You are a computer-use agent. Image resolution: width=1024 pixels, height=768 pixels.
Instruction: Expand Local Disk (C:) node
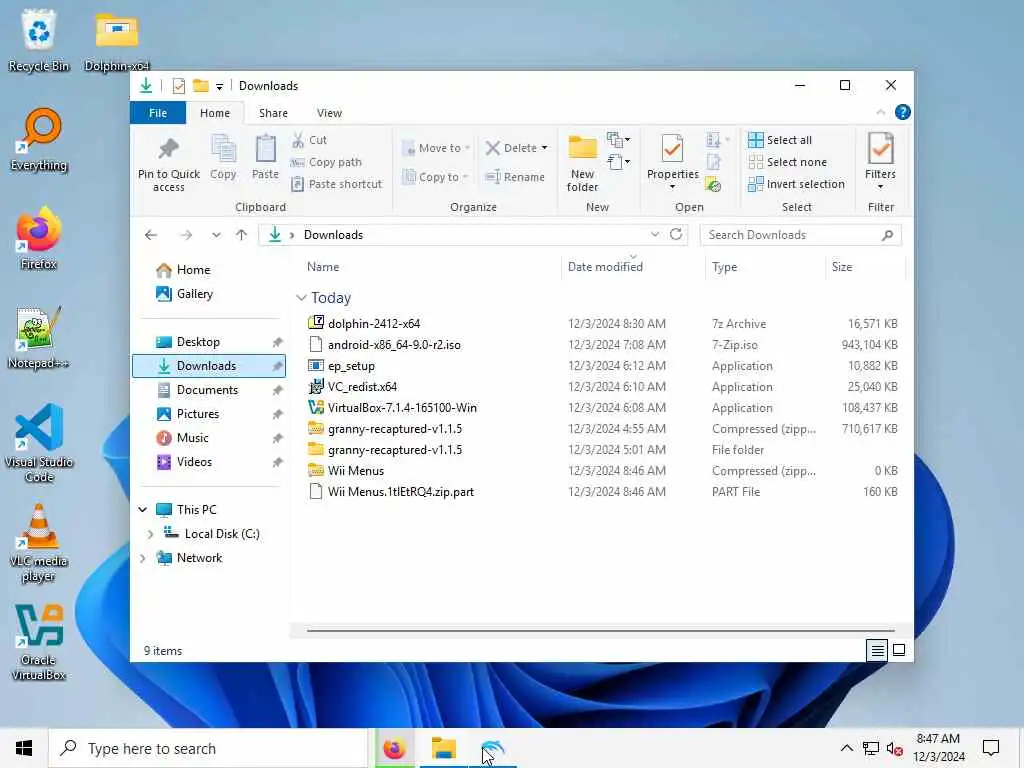pyautogui.click(x=150, y=534)
